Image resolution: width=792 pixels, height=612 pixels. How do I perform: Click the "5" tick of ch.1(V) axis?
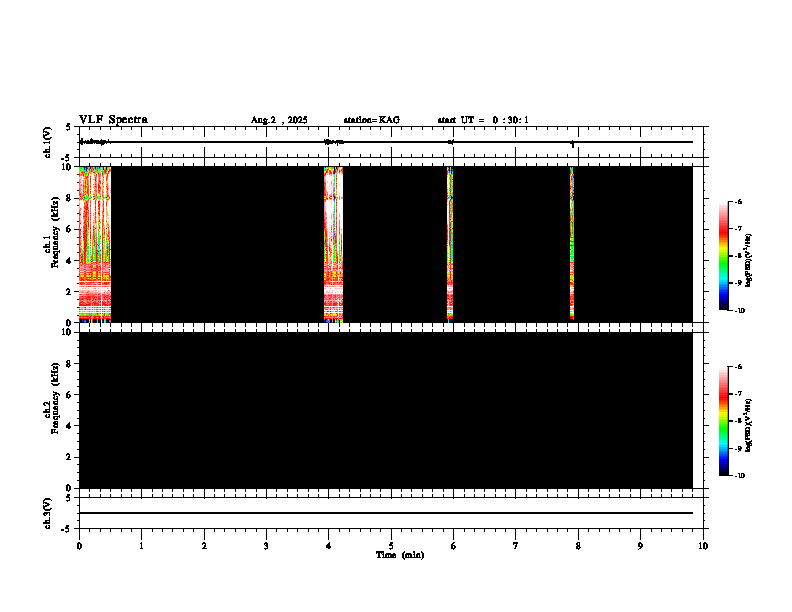pyautogui.click(x=70, y=127)
